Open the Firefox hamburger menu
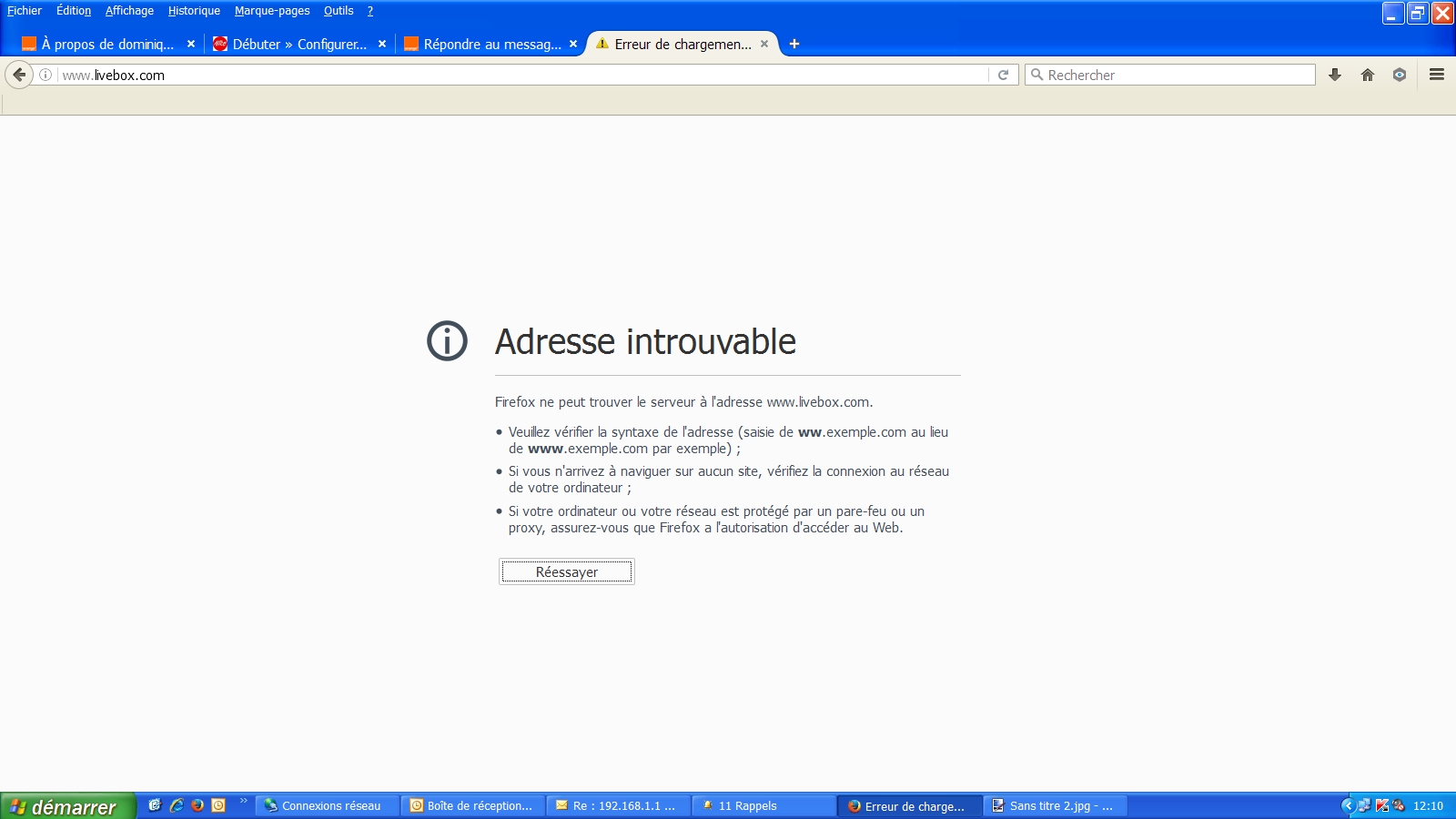1456x819 pixels. tap(1437, 75)
